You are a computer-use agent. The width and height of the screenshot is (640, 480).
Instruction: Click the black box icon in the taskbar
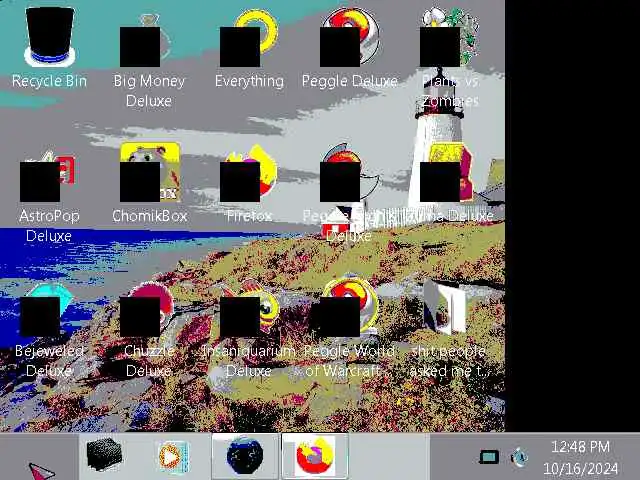pyautogui.click(x=104, y=454)
